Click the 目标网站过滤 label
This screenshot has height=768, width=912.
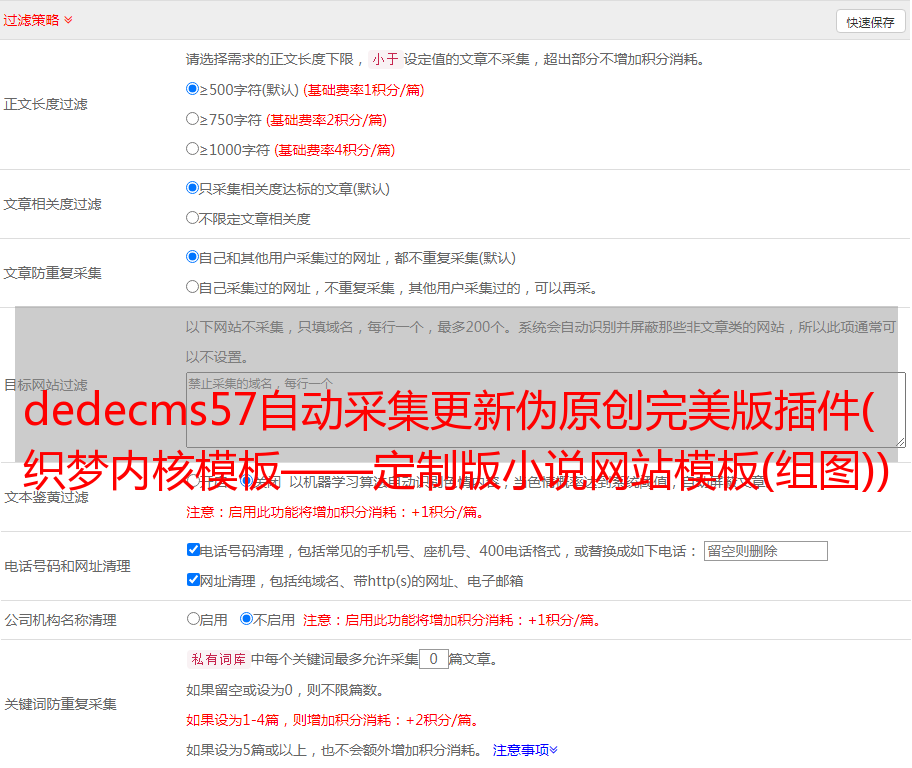pyautogui.click(x=45, y=385)
